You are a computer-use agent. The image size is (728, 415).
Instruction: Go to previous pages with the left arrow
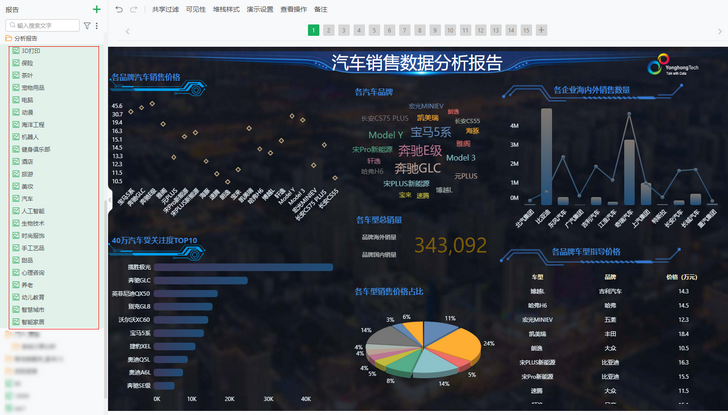coord(127,31)
